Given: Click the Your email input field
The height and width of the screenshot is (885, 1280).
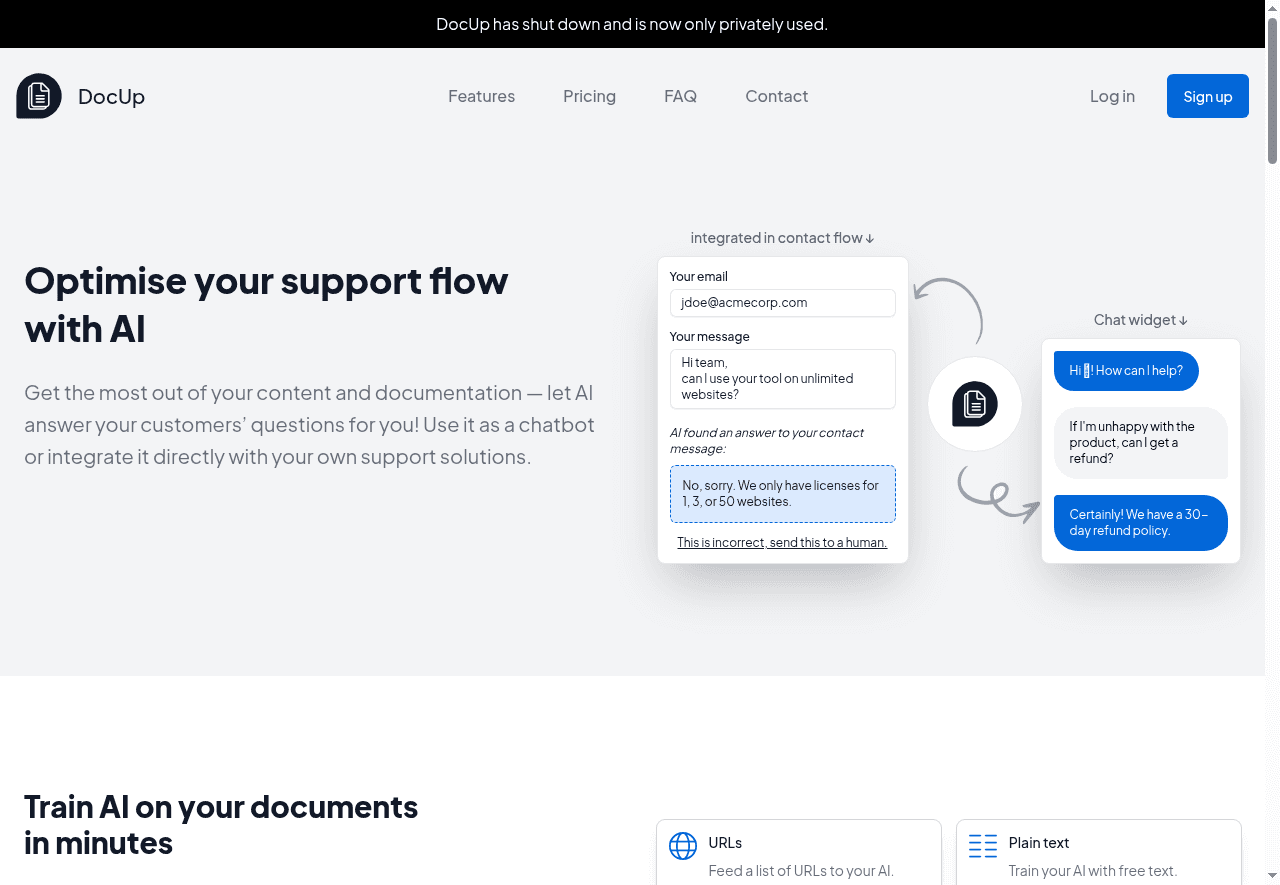Looking at the screenshot, I should pos(782,303).
